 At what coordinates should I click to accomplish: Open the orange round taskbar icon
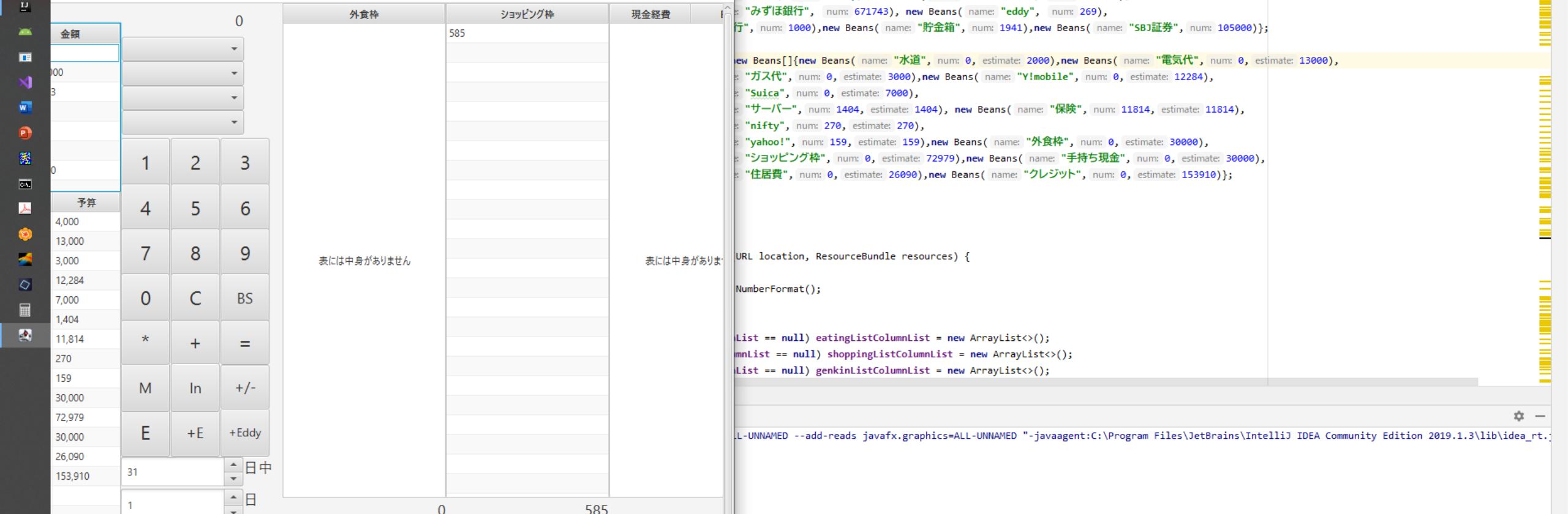click(x=25, y=234)
